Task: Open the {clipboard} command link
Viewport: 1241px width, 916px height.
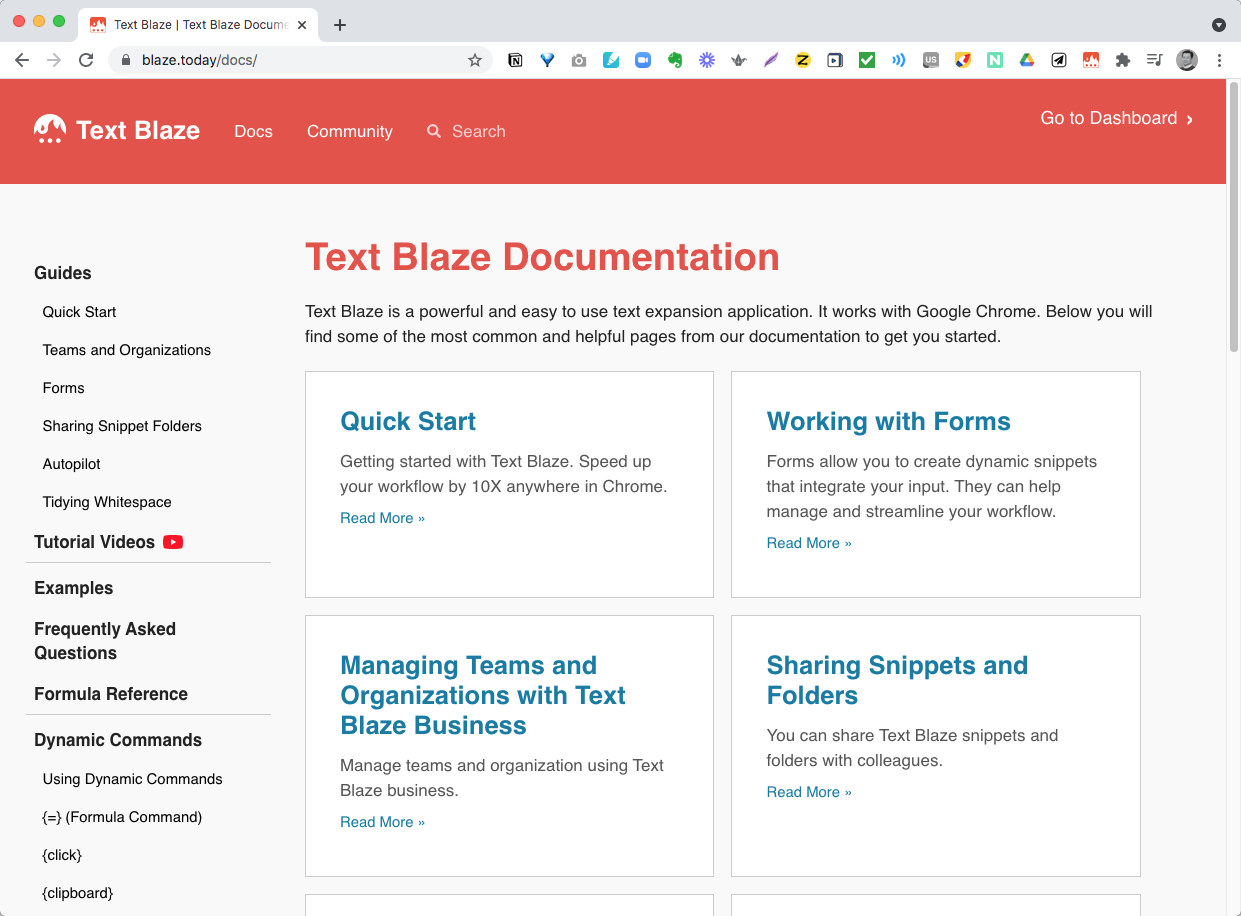Action: (x=78, y=893)
